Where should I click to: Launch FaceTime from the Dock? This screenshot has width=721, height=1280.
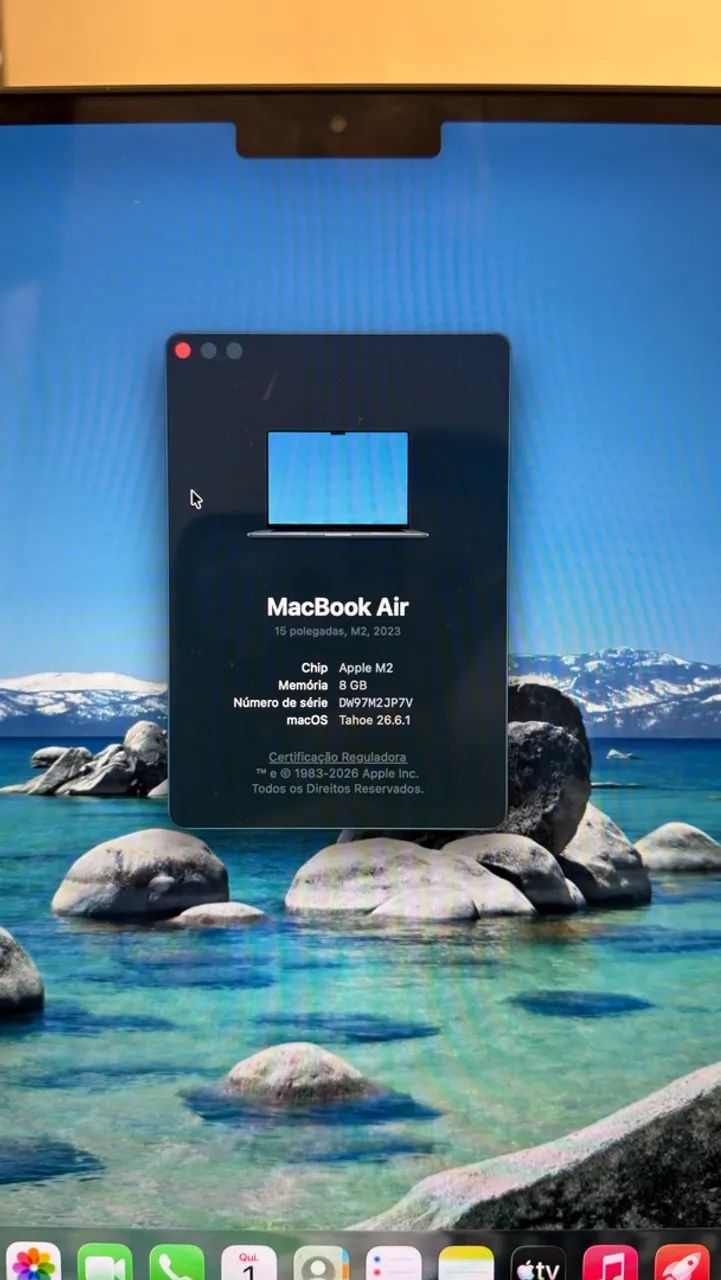pos(105,1262)
